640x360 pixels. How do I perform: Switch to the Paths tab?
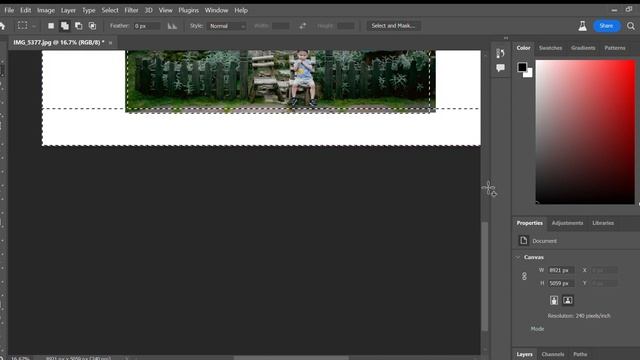[580, 354]
